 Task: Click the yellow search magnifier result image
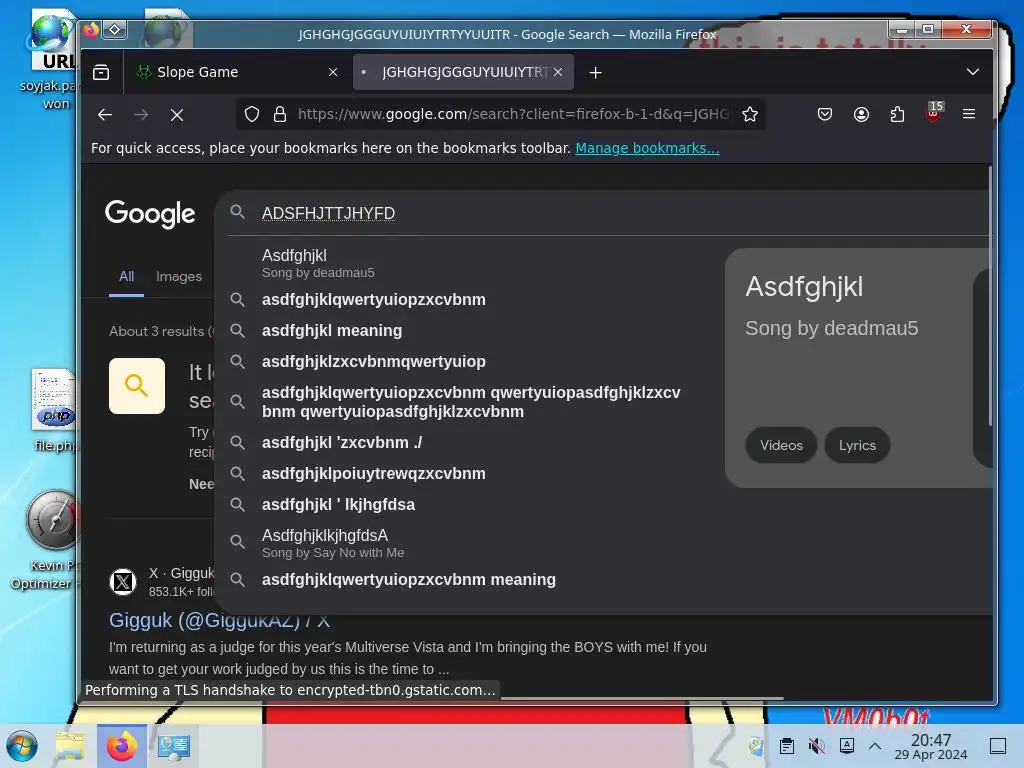pos(136,385)
